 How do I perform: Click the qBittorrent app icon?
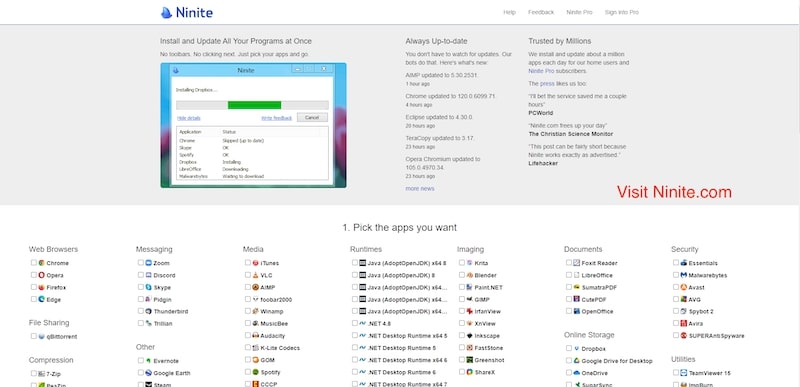(x=42, y=337)
